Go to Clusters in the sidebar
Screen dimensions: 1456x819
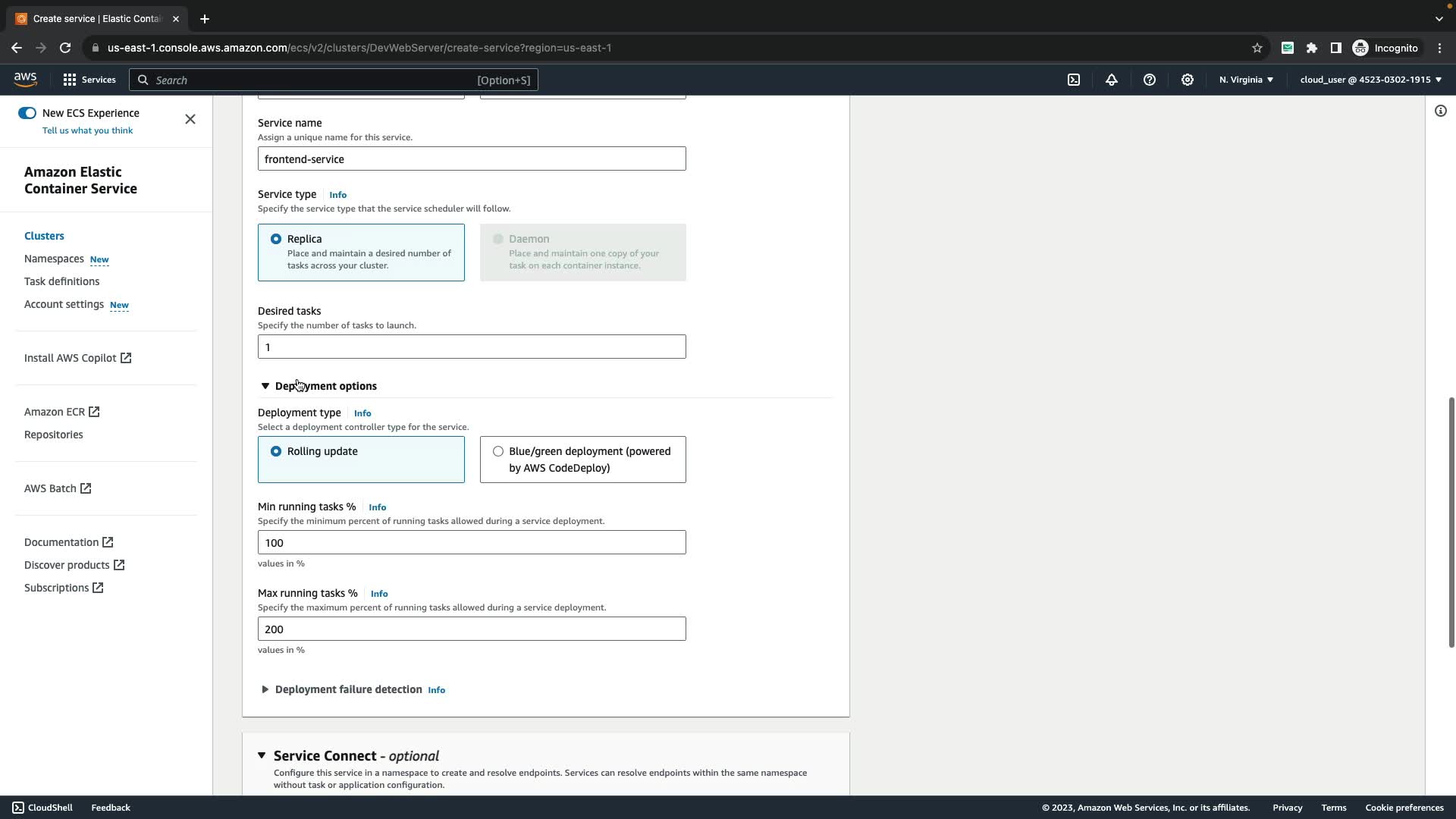(44, 236)
